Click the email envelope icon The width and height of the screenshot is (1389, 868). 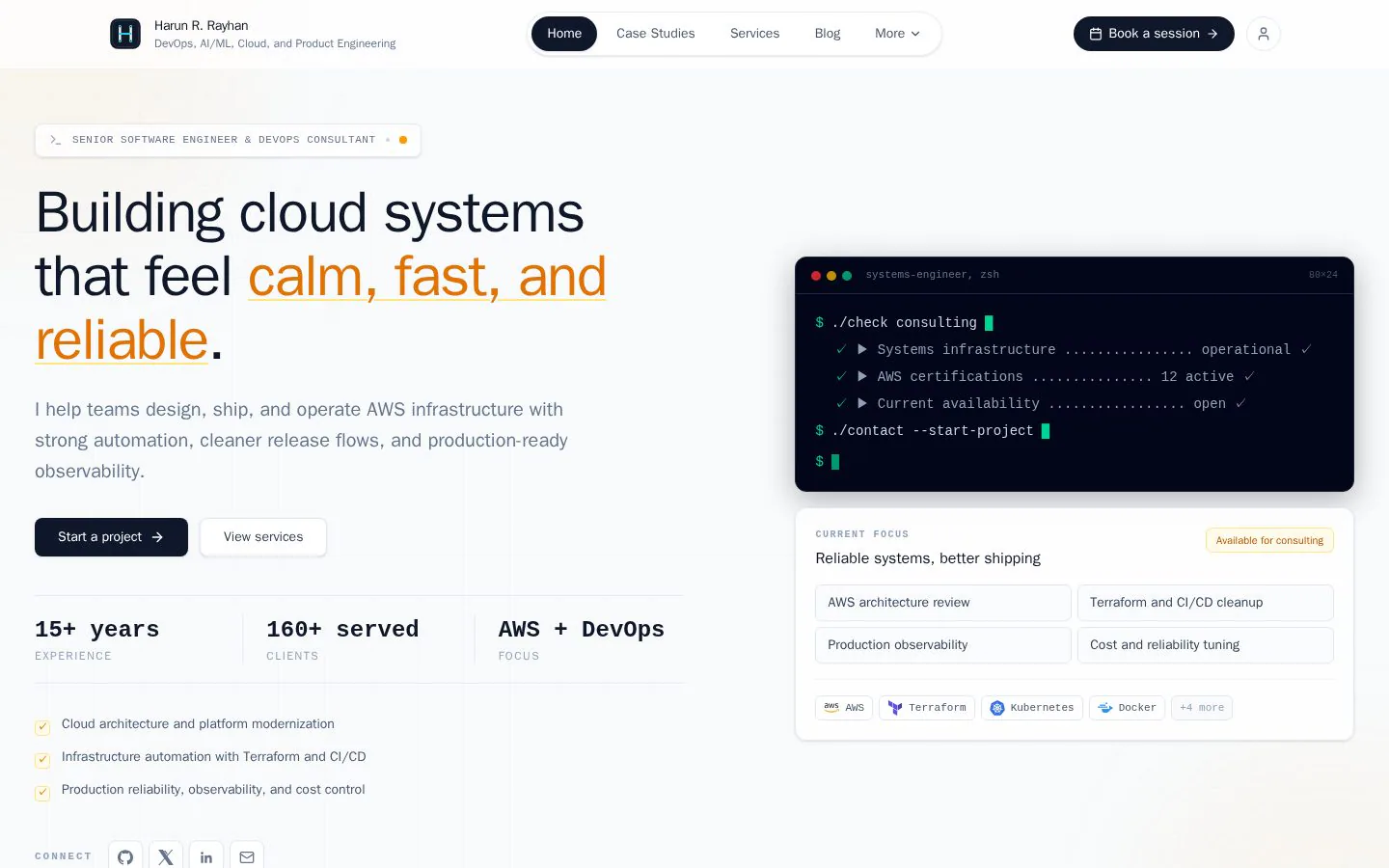pos(247,856)
